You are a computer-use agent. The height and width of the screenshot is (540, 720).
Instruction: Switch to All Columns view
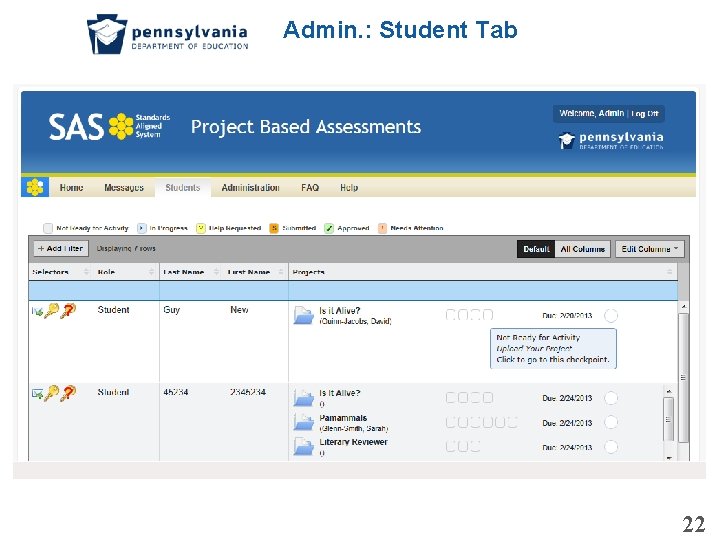tap(582, 249)
